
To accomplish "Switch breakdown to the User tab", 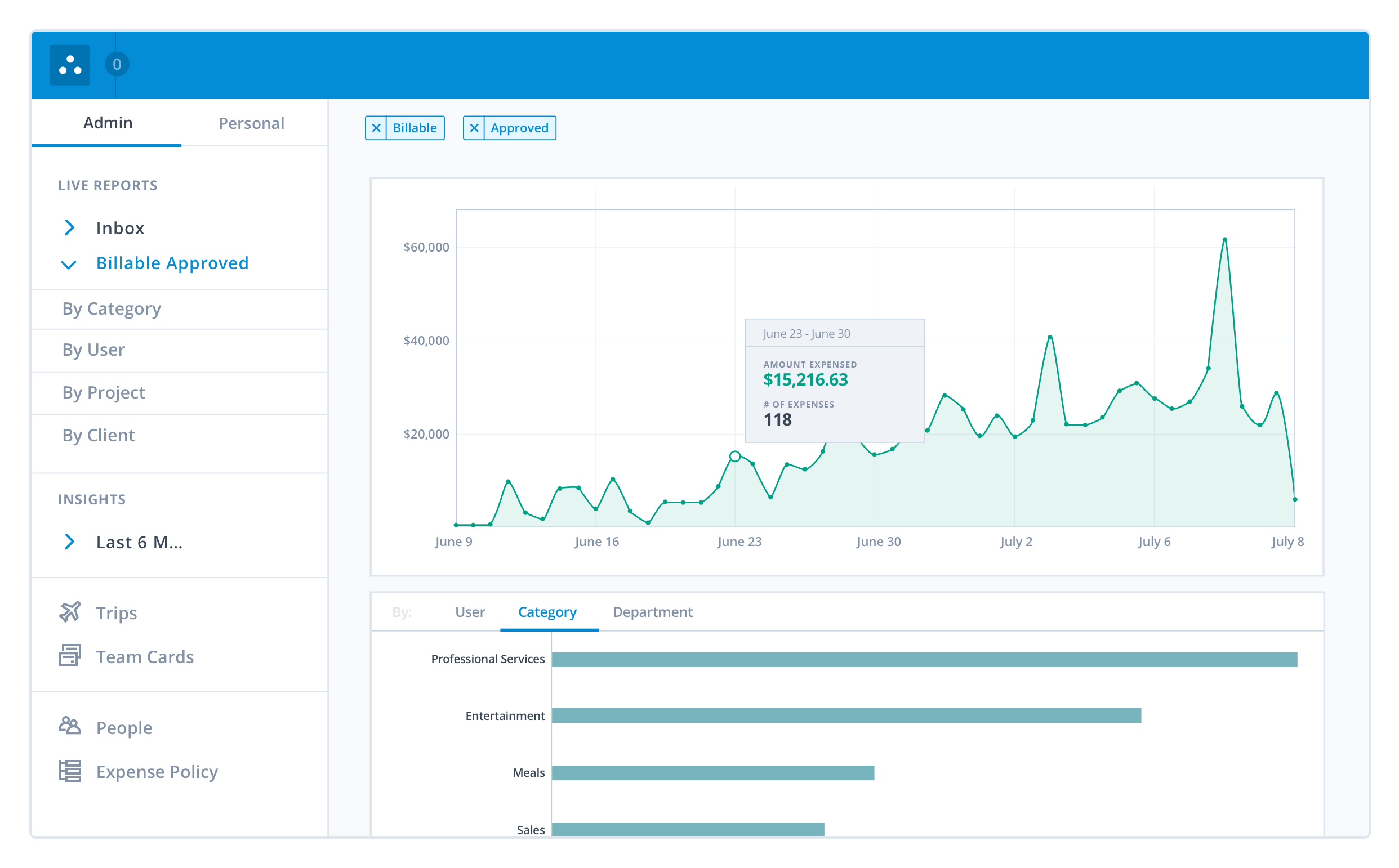I will coord(469,612).
